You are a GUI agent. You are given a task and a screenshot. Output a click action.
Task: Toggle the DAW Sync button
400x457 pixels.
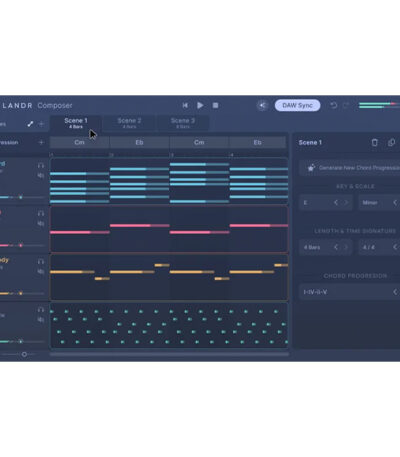tap(297, 105)
